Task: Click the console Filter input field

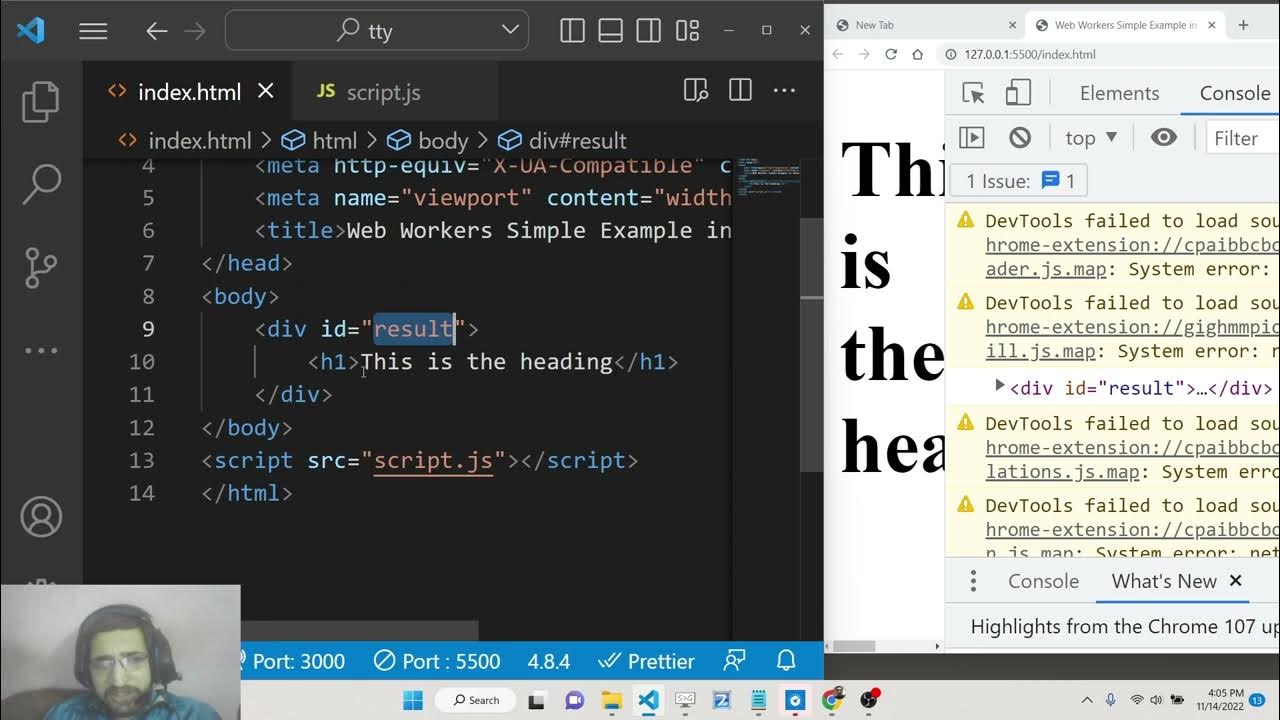Action: (x=1241, y=138)
